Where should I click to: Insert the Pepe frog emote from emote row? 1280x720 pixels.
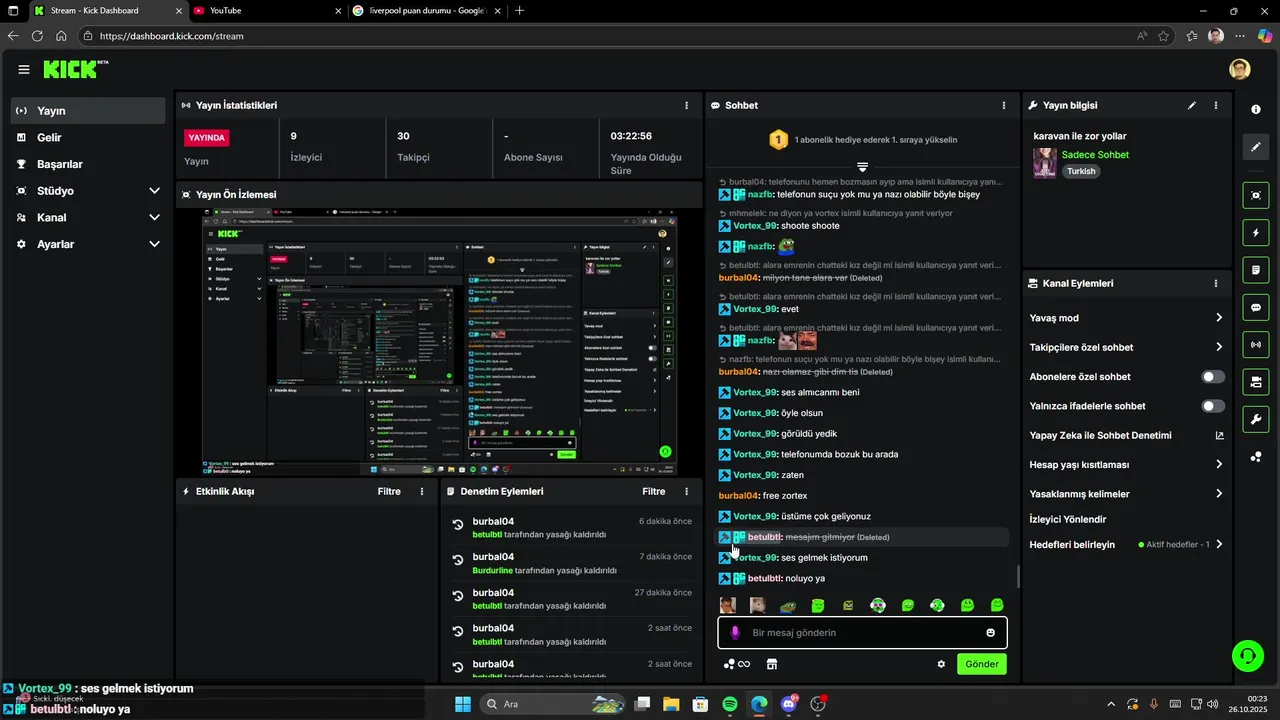click(788, 605)
